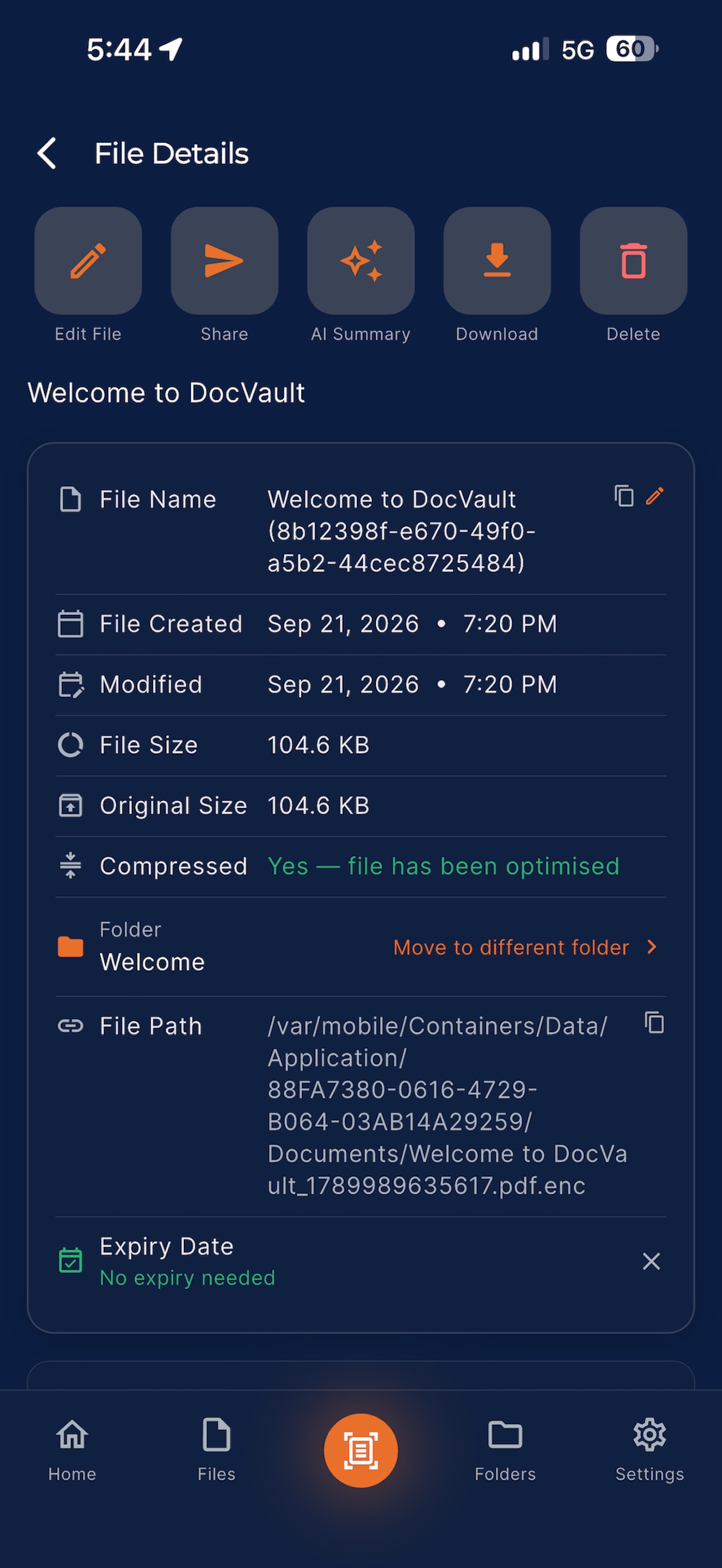
Task: Tap the 'Welcome to DocVault' heading
Action: pos(166,393)
